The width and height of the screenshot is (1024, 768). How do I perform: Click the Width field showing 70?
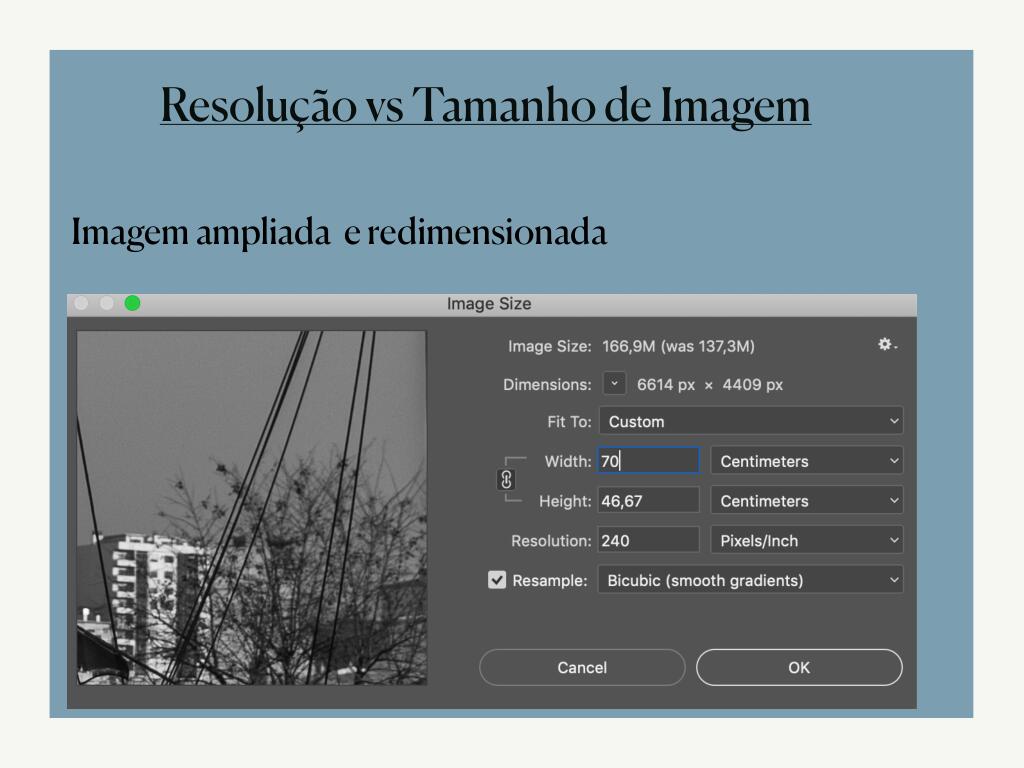[x=648, y=461]
